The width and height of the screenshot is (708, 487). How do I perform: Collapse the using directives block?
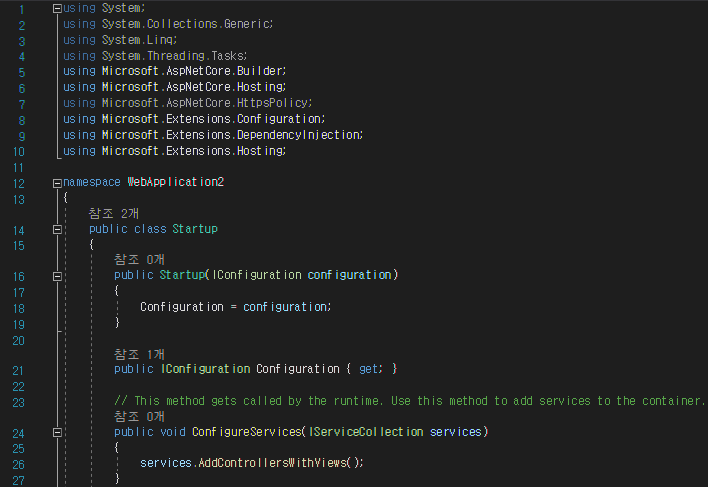(57, 9)
